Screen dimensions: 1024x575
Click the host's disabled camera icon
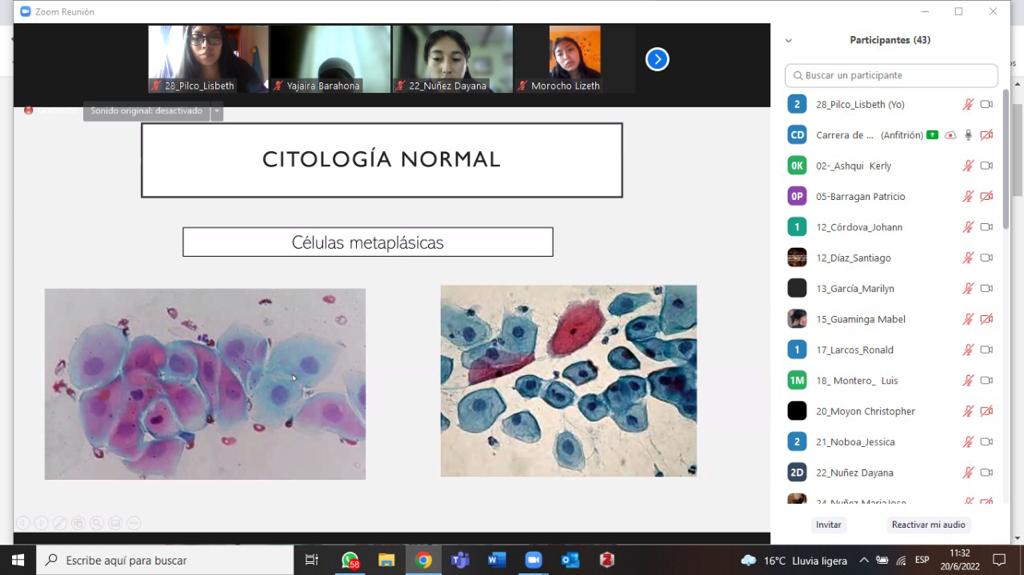point(986,135)
